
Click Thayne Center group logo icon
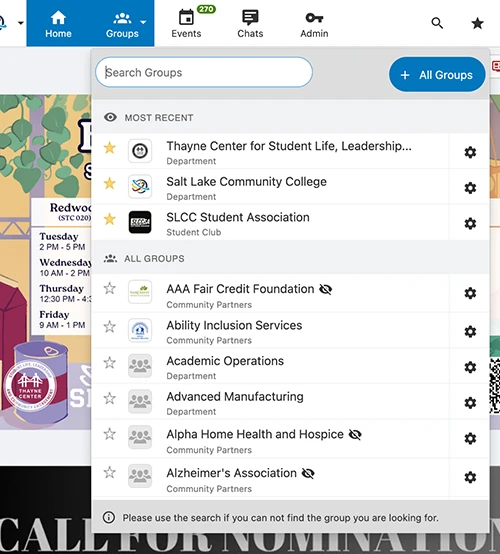pos(140,151)
